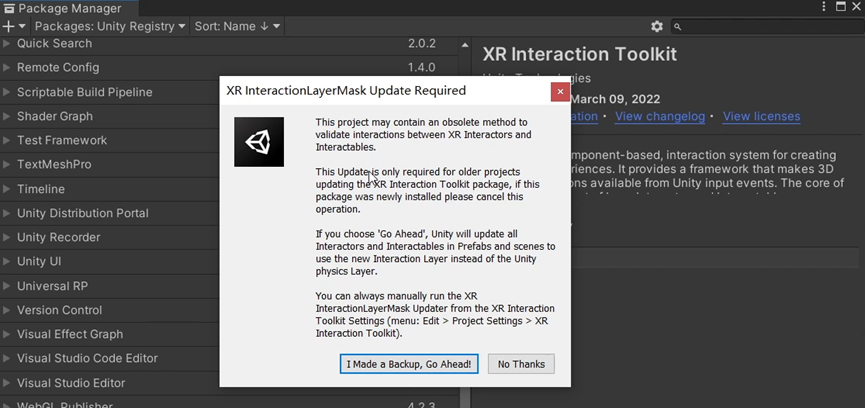Click the March 09, 2022 release date
This screenshot has width=865, height=408.
point(615,99)
